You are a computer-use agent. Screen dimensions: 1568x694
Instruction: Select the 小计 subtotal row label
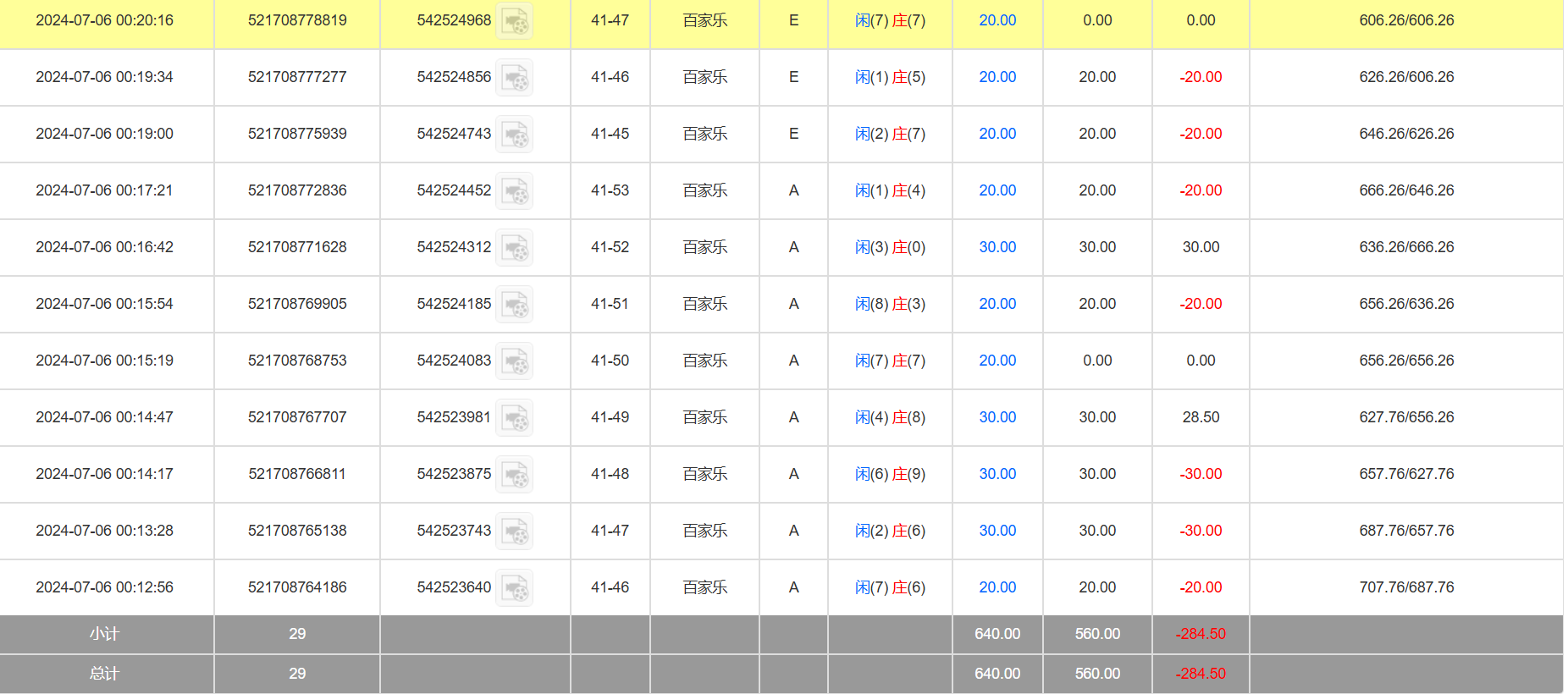[105, 634]
